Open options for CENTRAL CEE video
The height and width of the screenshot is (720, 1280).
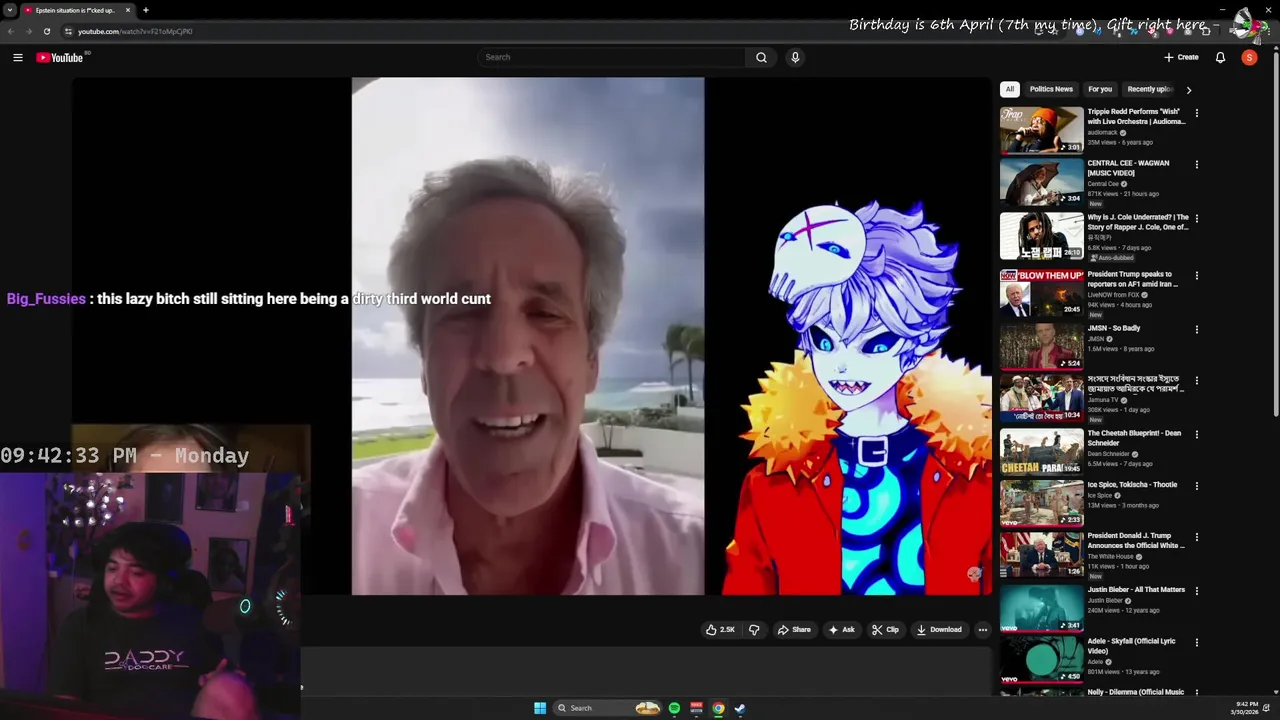[1196, 165]
